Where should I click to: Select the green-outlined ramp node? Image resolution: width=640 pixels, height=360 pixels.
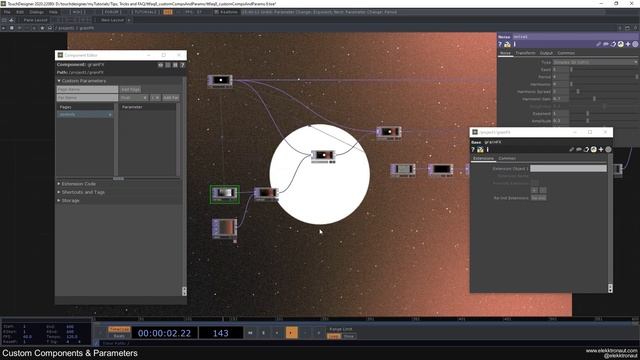pyautogui.click(x=224, y=194)
